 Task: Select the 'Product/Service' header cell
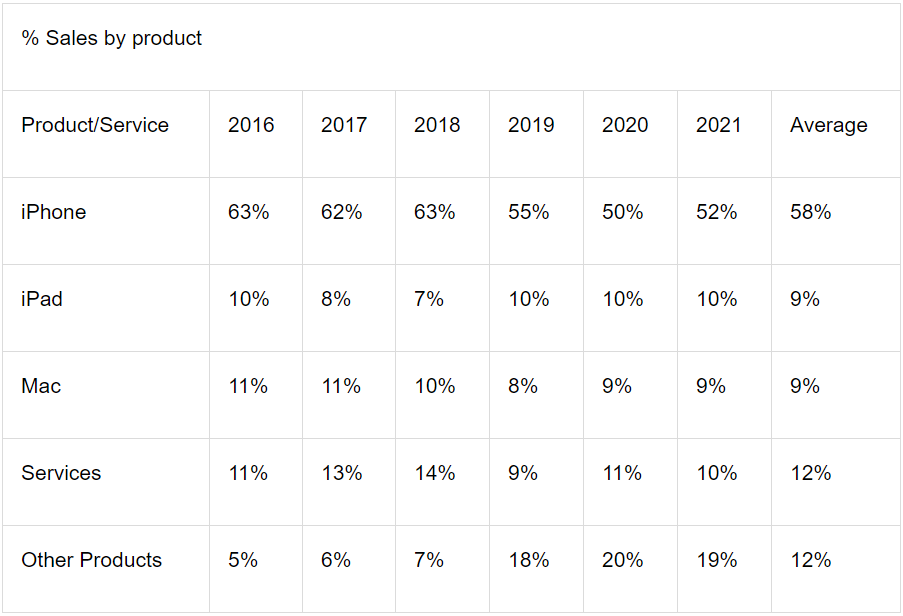(95, 125)
